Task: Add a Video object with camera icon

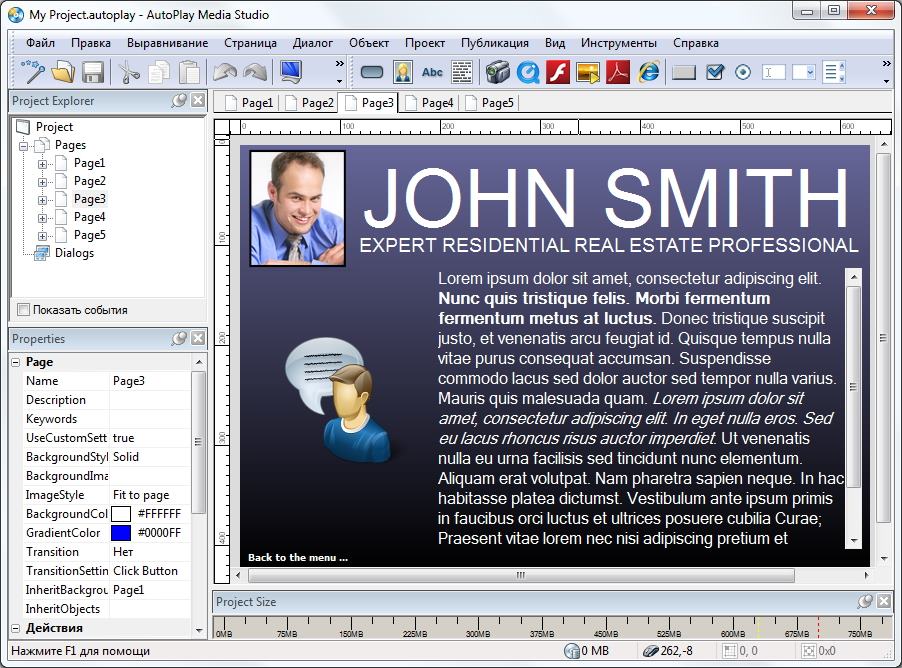Action: point(497,72)
